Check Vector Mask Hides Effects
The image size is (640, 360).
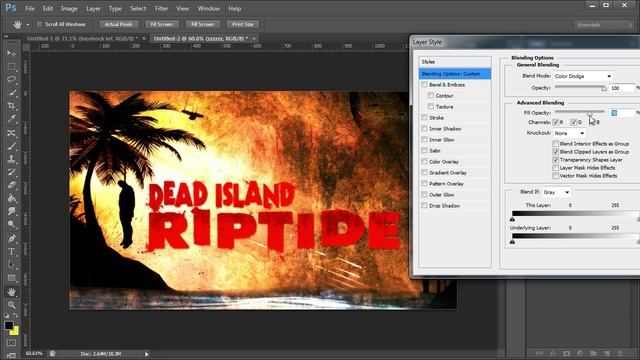coord(556,176)
